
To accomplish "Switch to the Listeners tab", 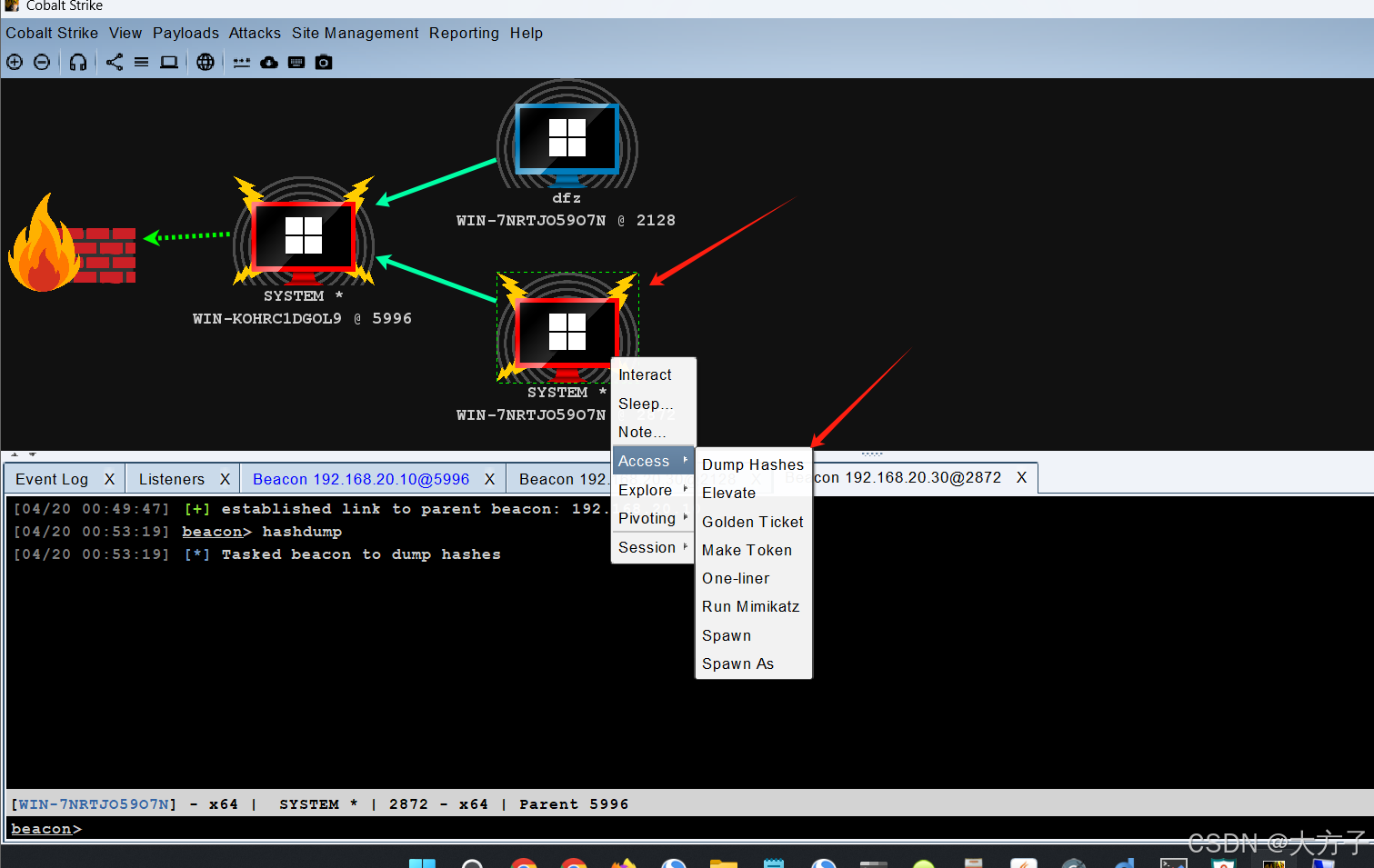I will 171,479.
